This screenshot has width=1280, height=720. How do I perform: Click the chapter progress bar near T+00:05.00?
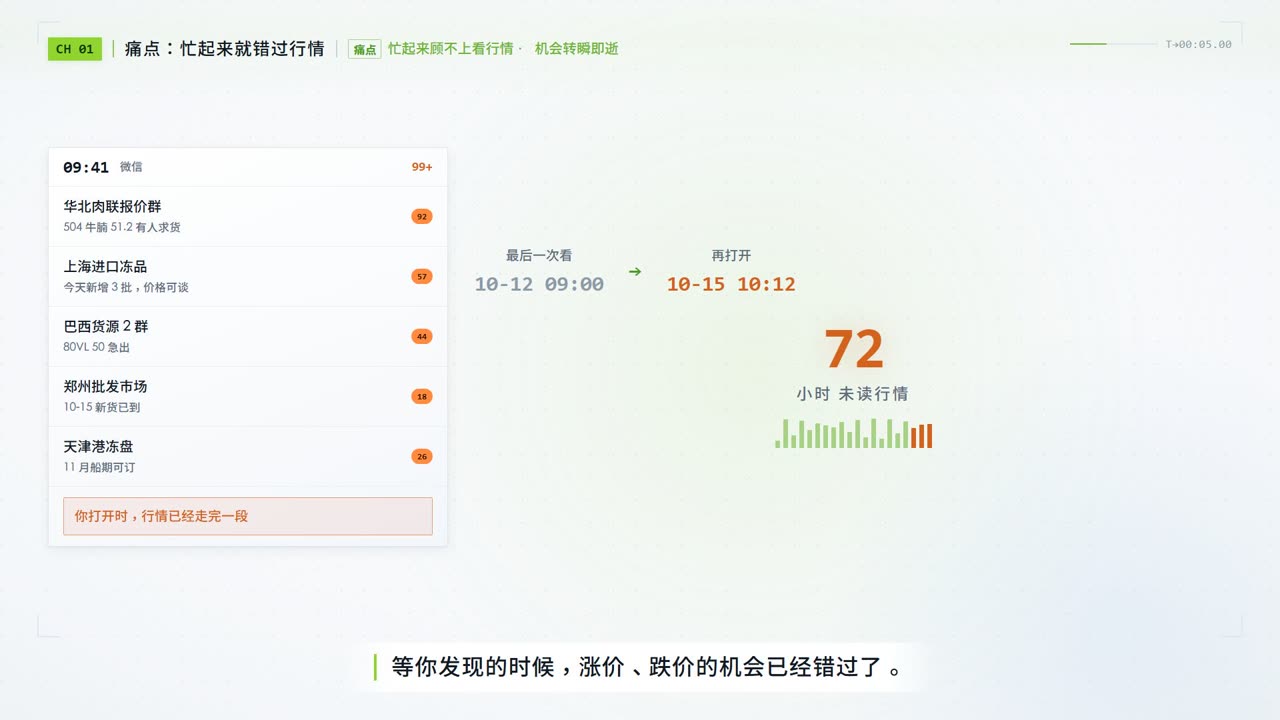1113,44
